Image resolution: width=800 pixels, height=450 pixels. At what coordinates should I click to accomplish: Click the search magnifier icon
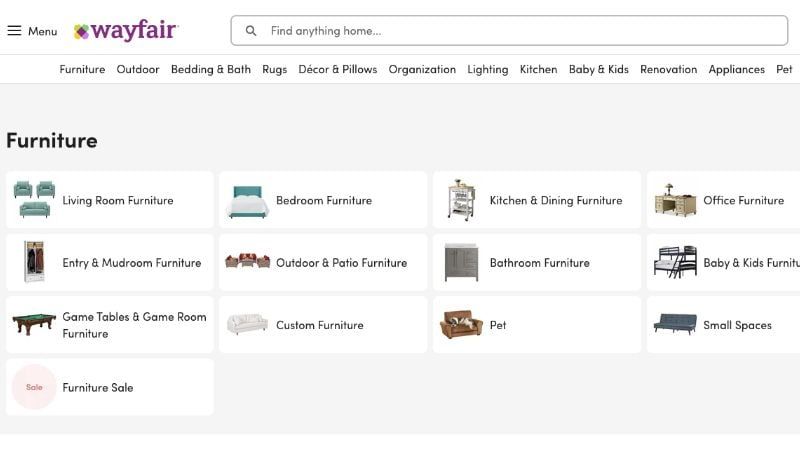[x=251, y=31]
